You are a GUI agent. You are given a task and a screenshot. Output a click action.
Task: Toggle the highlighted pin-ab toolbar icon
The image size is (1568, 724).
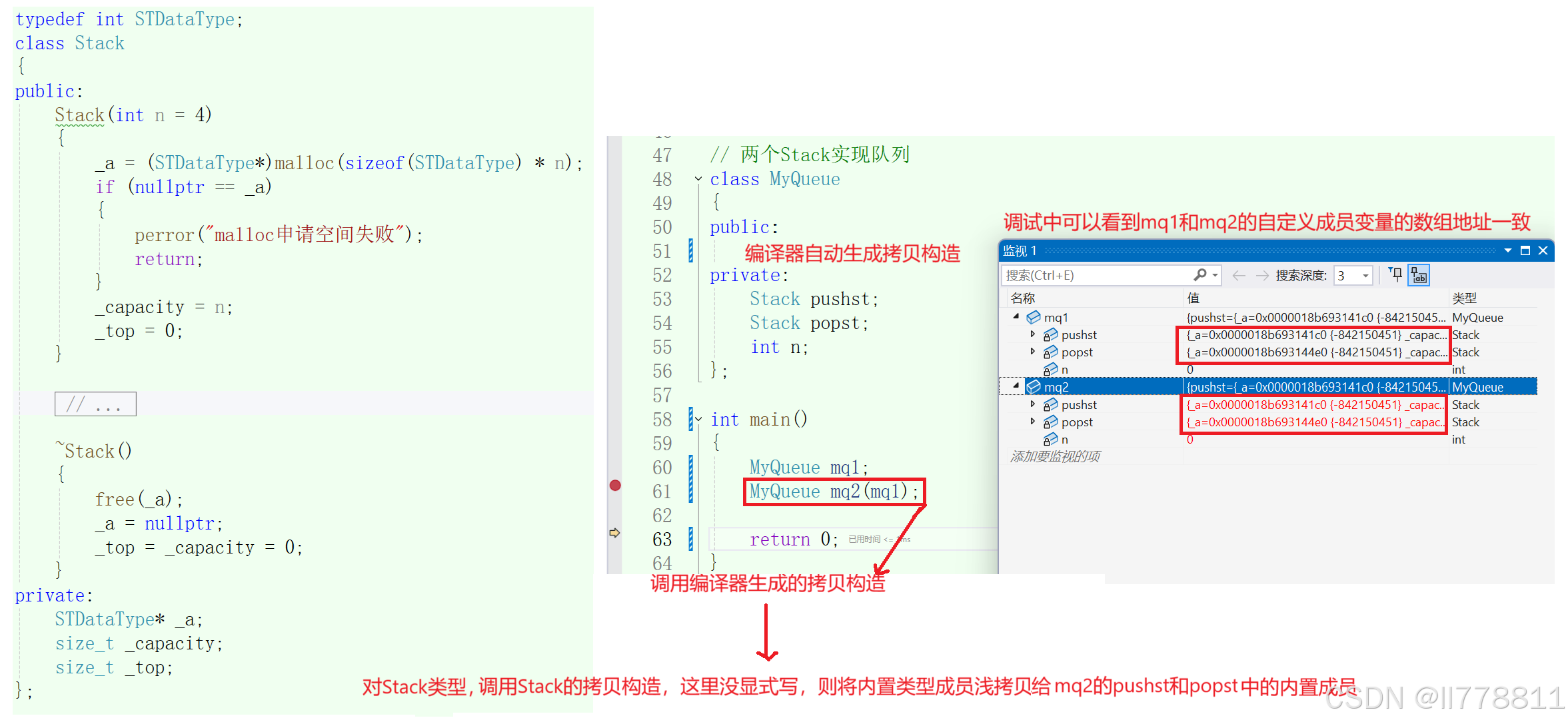(1419, 275)
